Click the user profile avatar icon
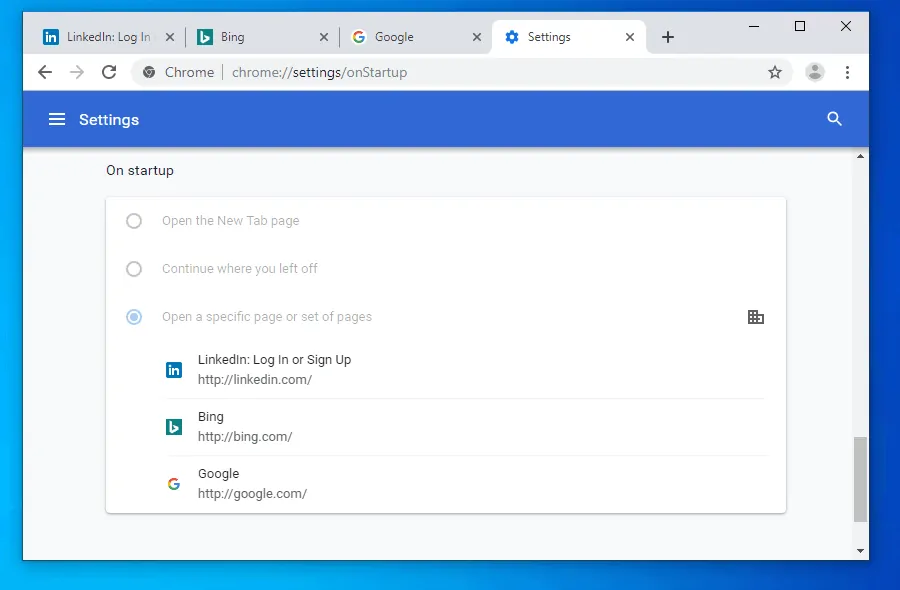 tap(815, 72)
